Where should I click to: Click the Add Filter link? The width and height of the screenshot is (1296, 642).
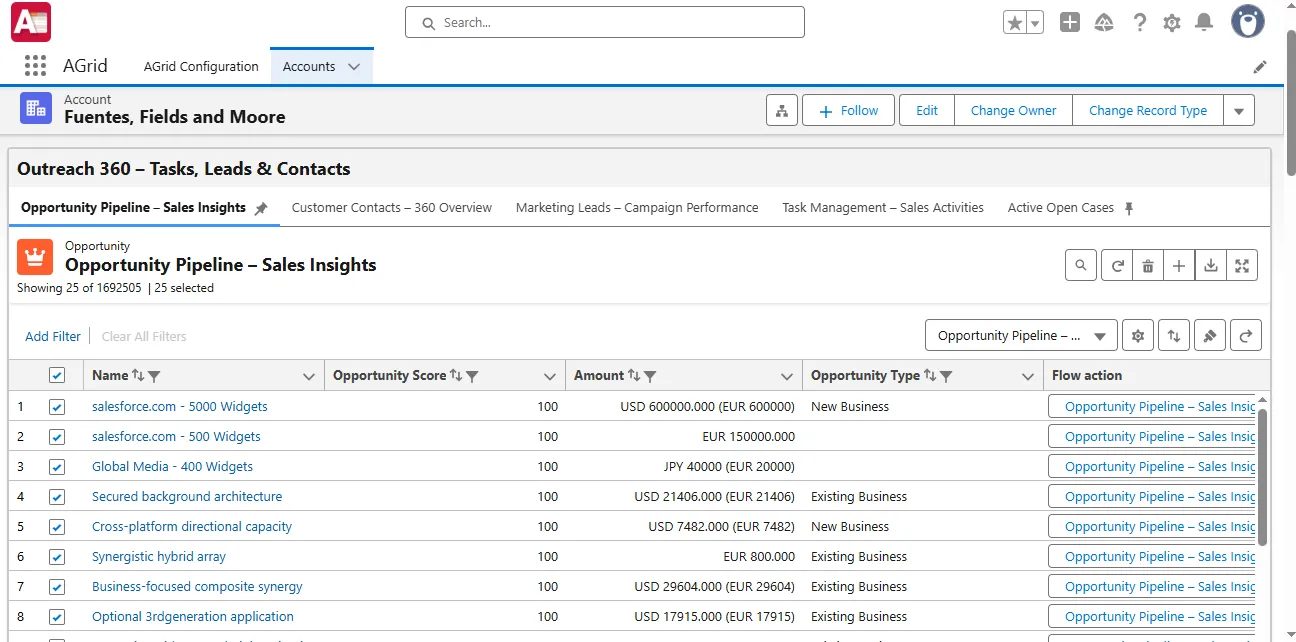click(53, 337)
